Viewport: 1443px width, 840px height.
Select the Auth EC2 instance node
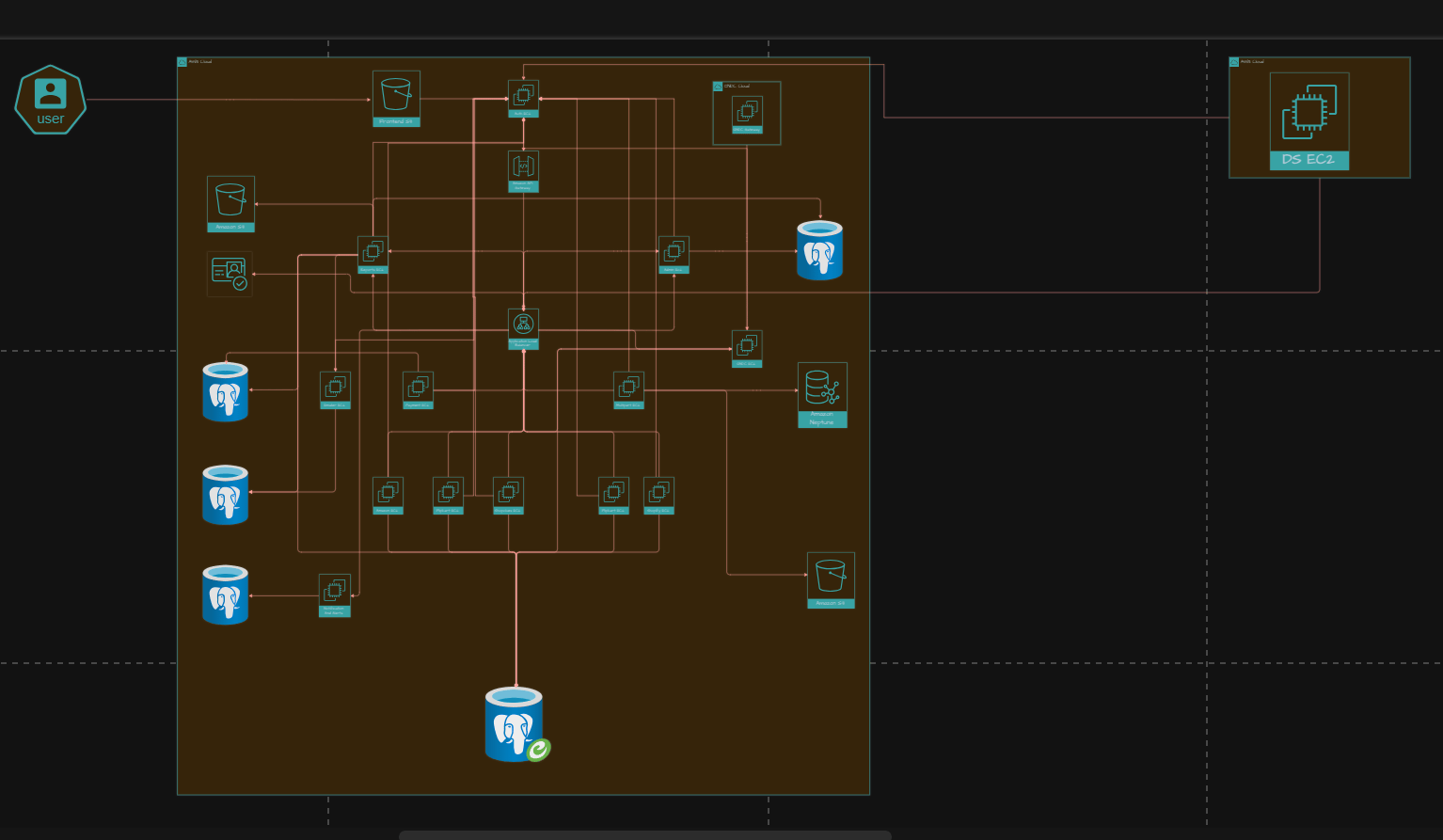[x=523, y=98]
